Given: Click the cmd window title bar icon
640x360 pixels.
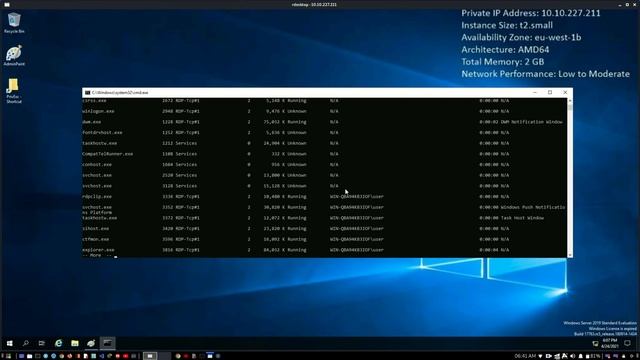Looking at the screenshot, I should (x=87, y=93).
